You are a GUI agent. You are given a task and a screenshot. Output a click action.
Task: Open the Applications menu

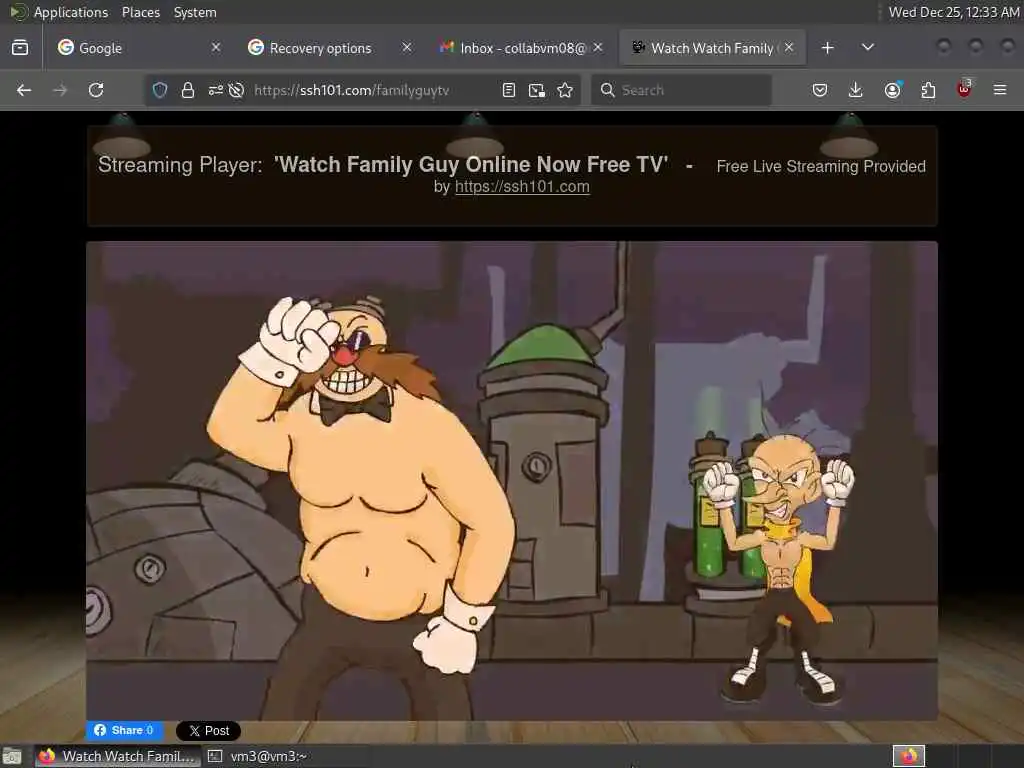click(x=71, y=12)
